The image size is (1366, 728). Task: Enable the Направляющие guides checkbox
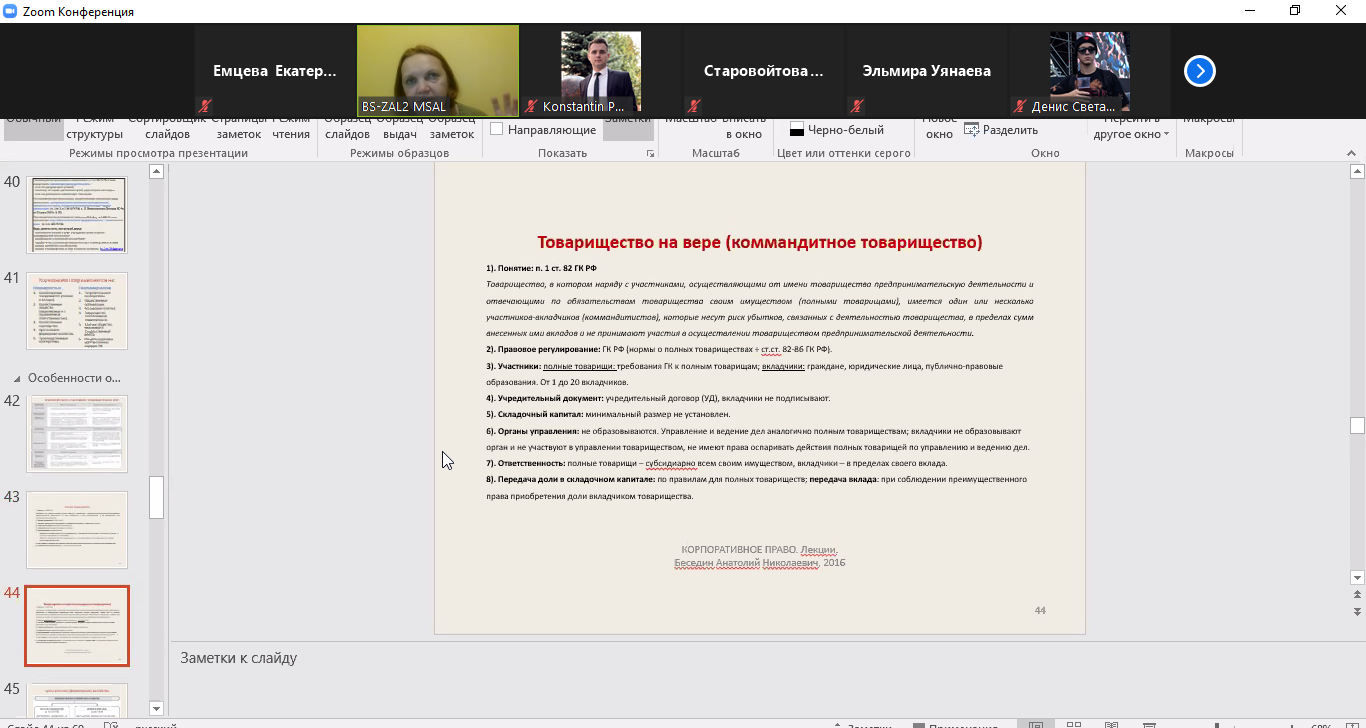coord(496,129)
